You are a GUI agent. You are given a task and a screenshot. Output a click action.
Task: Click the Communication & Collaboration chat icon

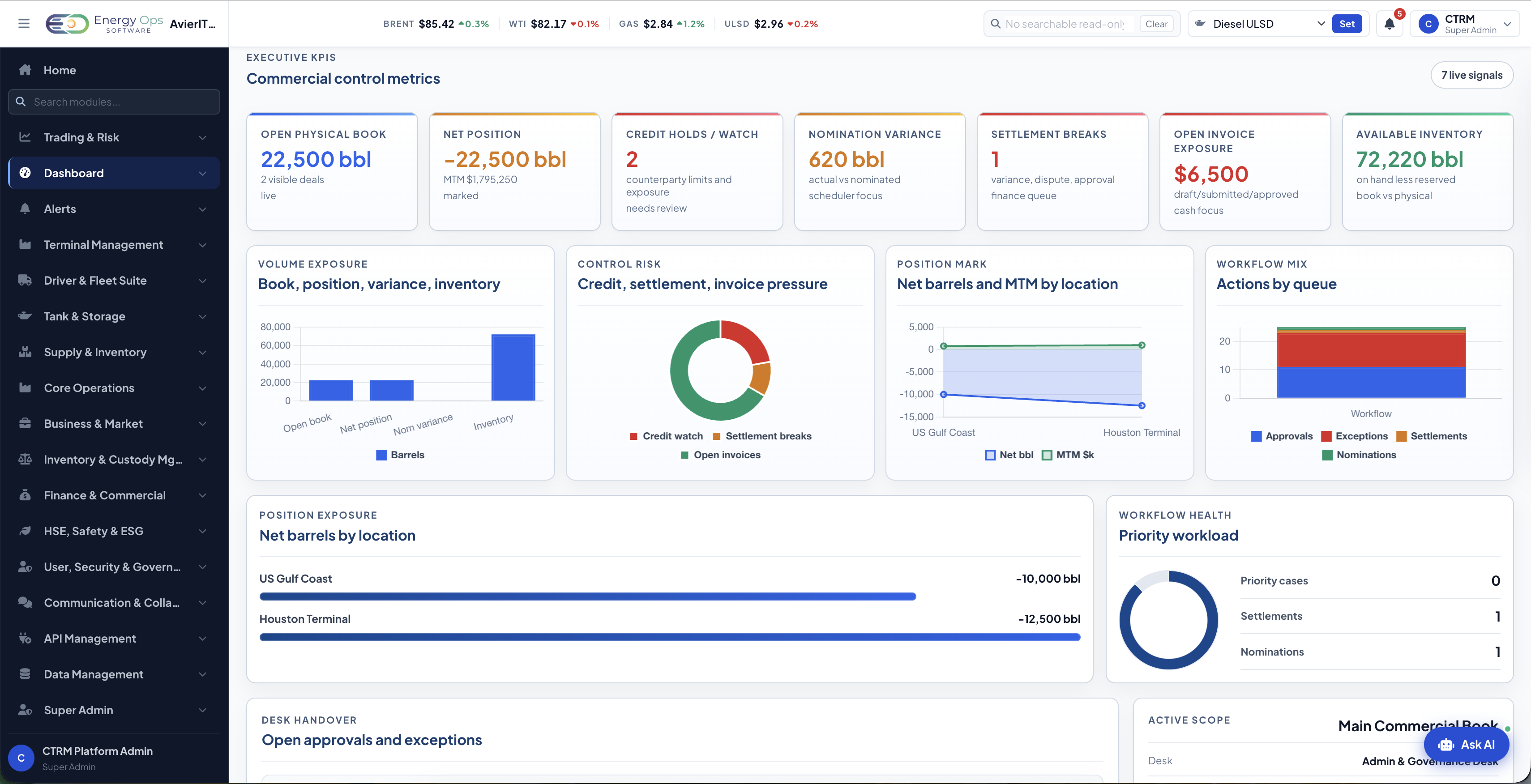point(25,602)
